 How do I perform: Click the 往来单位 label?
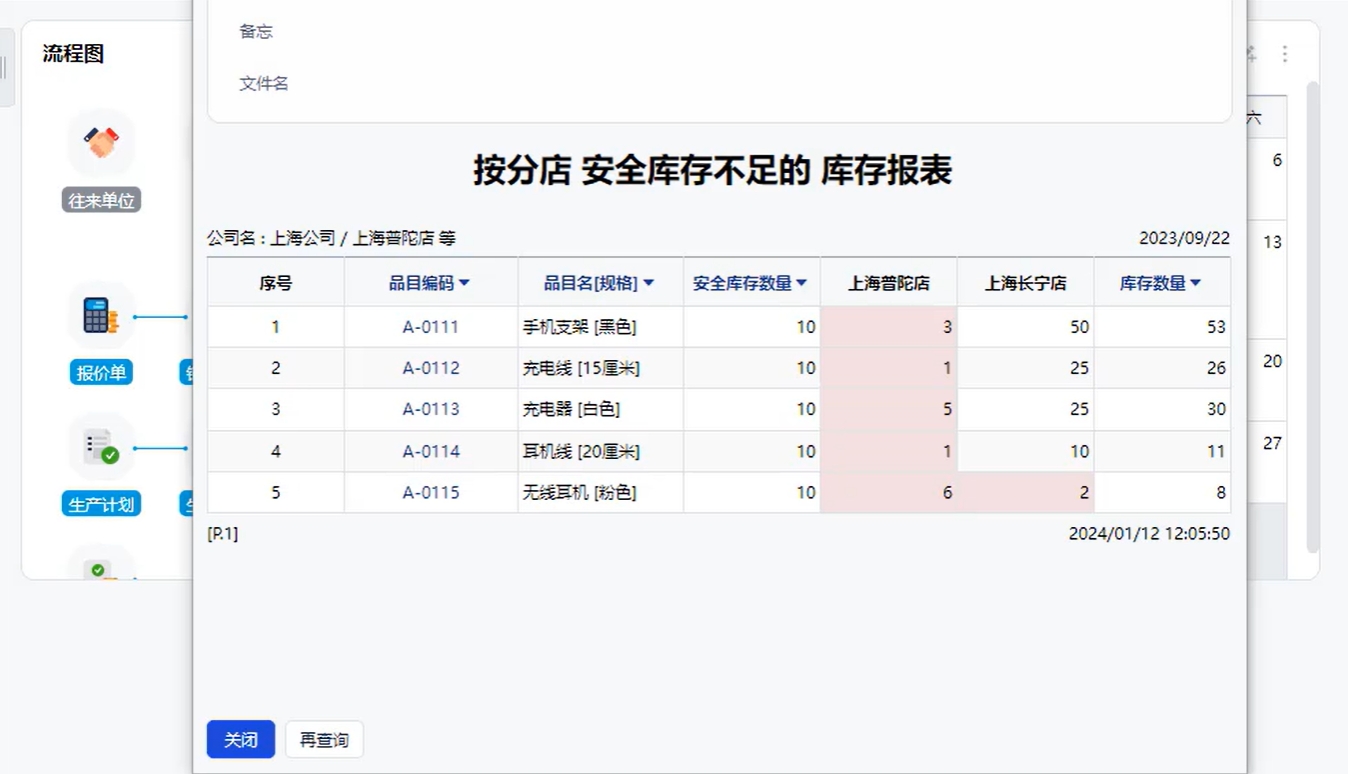101,201
